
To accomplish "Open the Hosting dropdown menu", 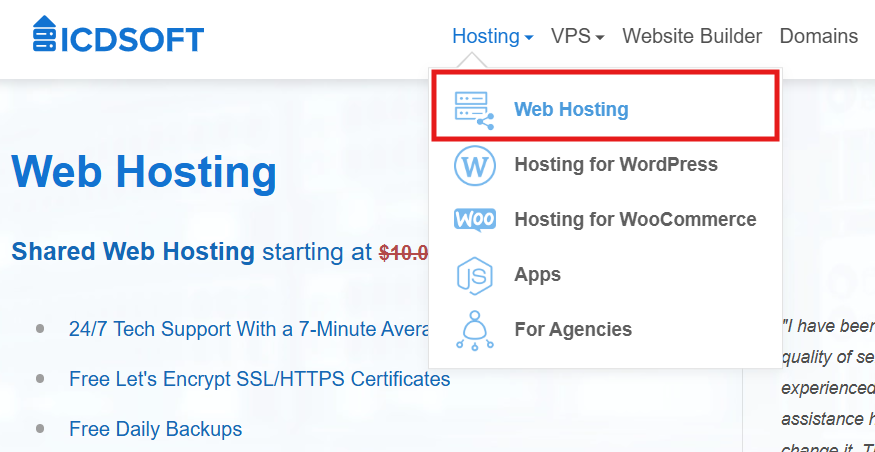I will [493, 36].
